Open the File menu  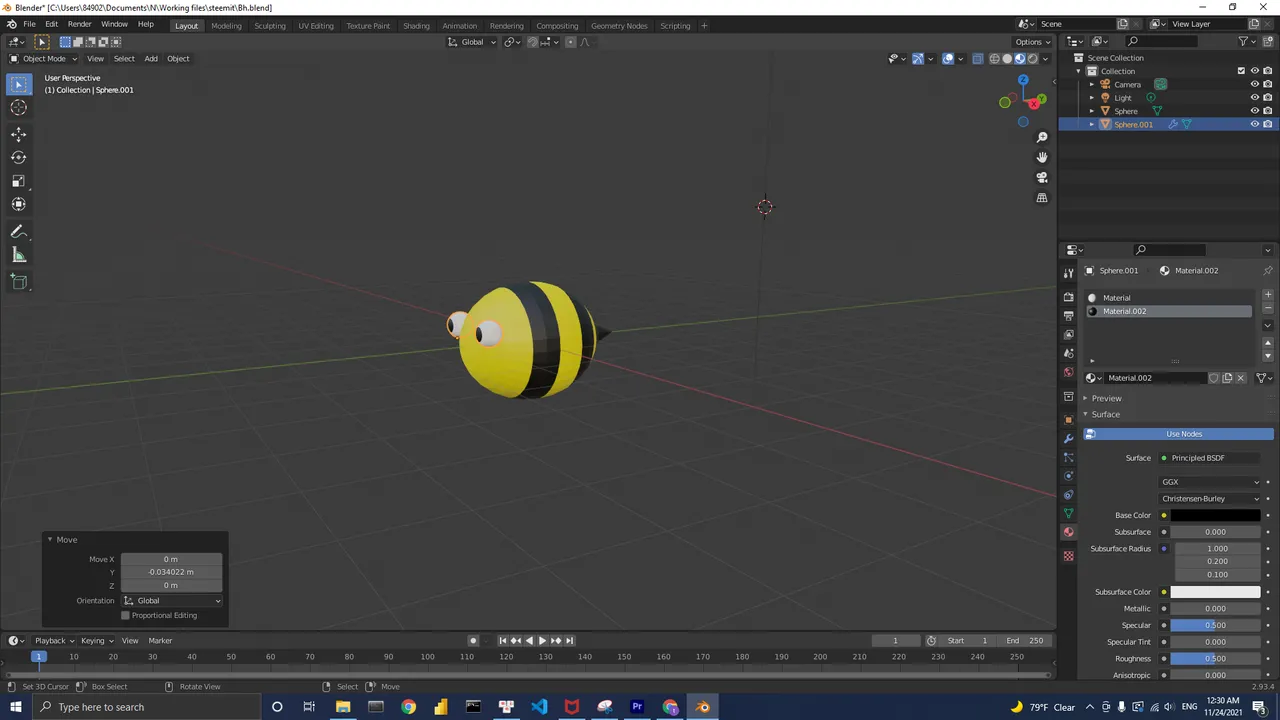point(29,24)
